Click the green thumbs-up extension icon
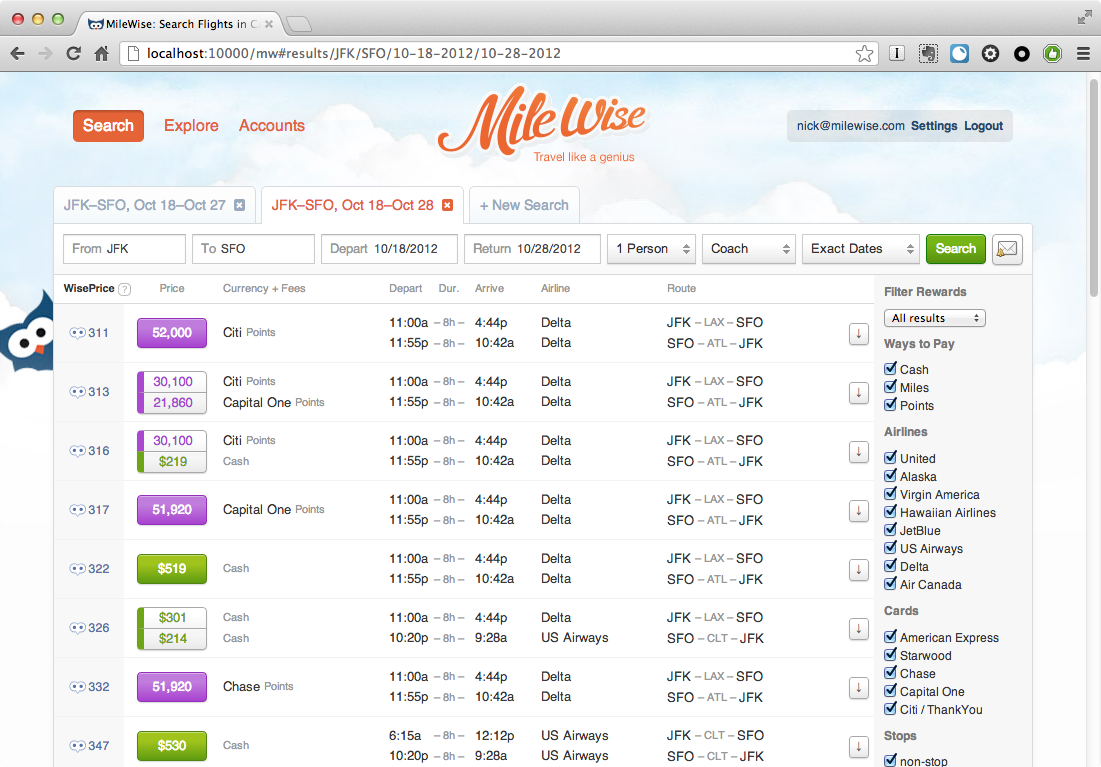This screenshot has height=767, width=1101. tap(1052, 53)
